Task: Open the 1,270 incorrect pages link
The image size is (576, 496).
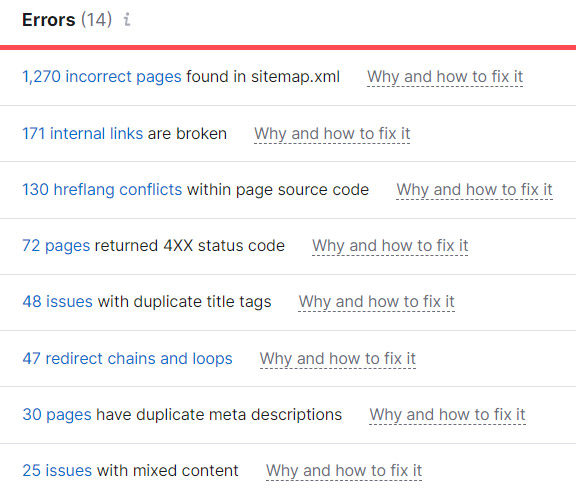Action: coord(102,77)
